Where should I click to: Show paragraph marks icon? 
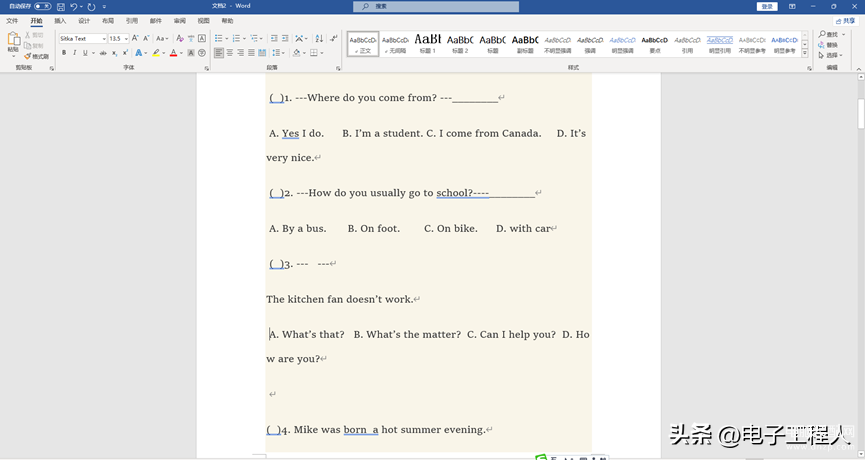334,38
